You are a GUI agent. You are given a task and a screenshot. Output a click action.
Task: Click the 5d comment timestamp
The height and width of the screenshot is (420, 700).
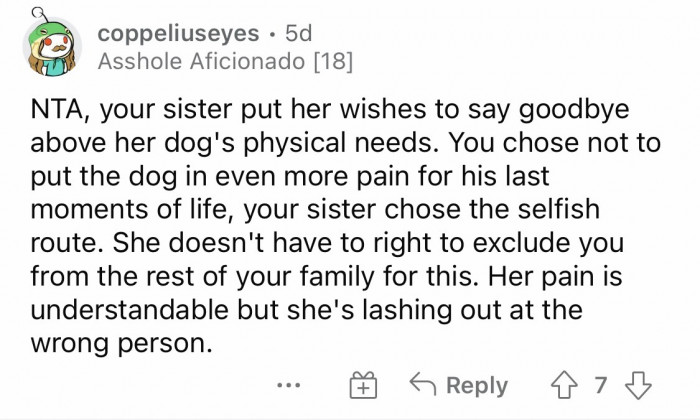coord(299,33)
